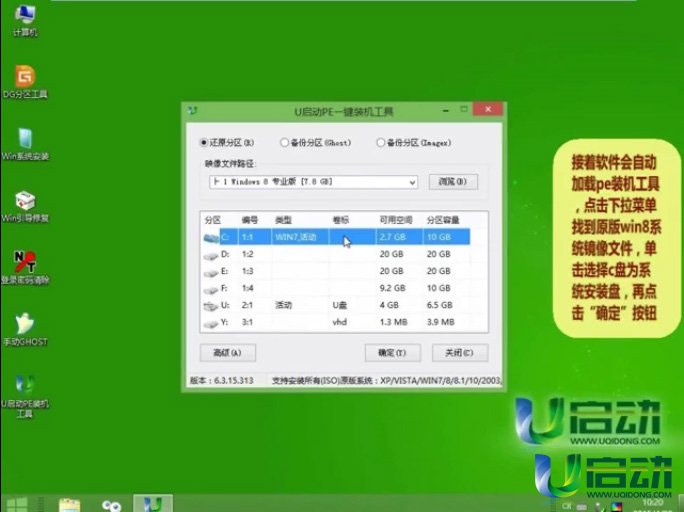Click the E: drive icon in list

211,272
